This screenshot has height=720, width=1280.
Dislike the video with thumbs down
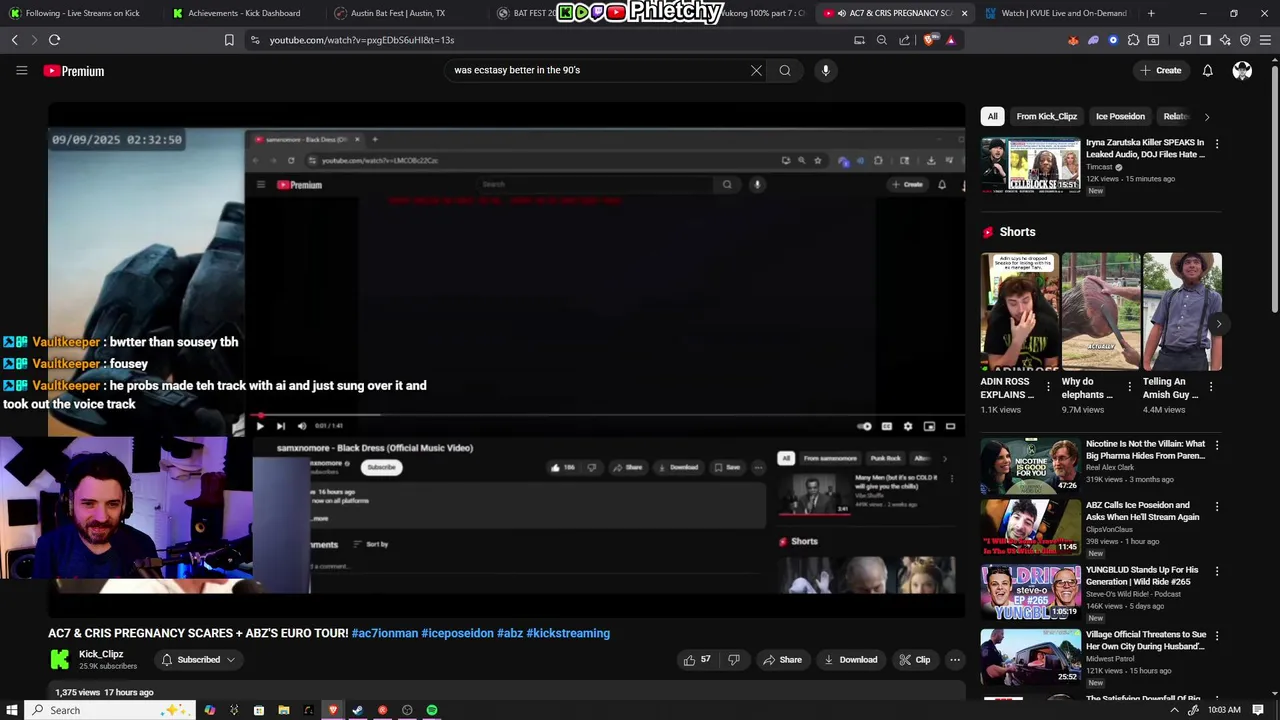[734, 660]
